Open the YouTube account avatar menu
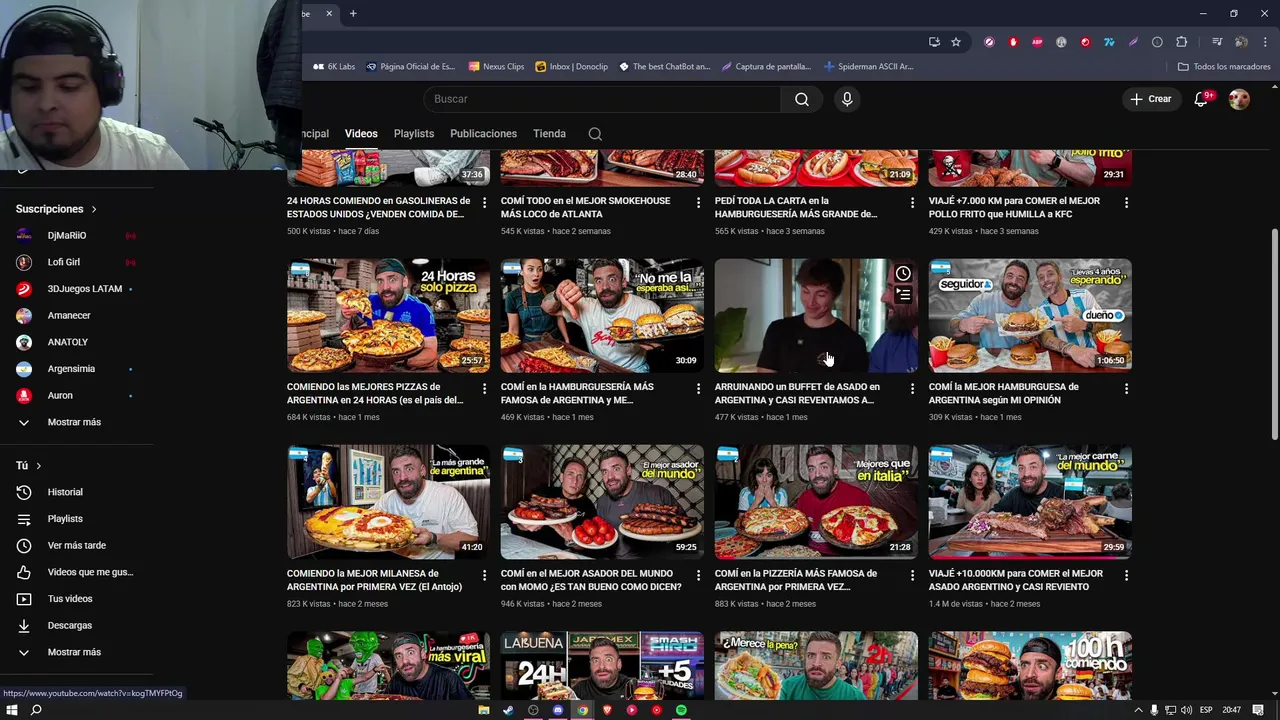The image size is (1280, 720). tap(1239, 99)
